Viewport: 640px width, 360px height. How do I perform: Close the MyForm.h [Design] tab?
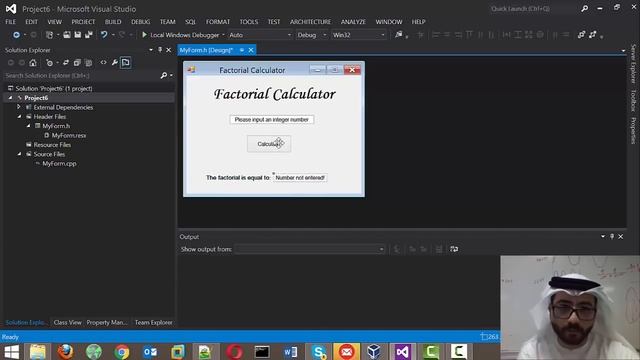point(251,50)
